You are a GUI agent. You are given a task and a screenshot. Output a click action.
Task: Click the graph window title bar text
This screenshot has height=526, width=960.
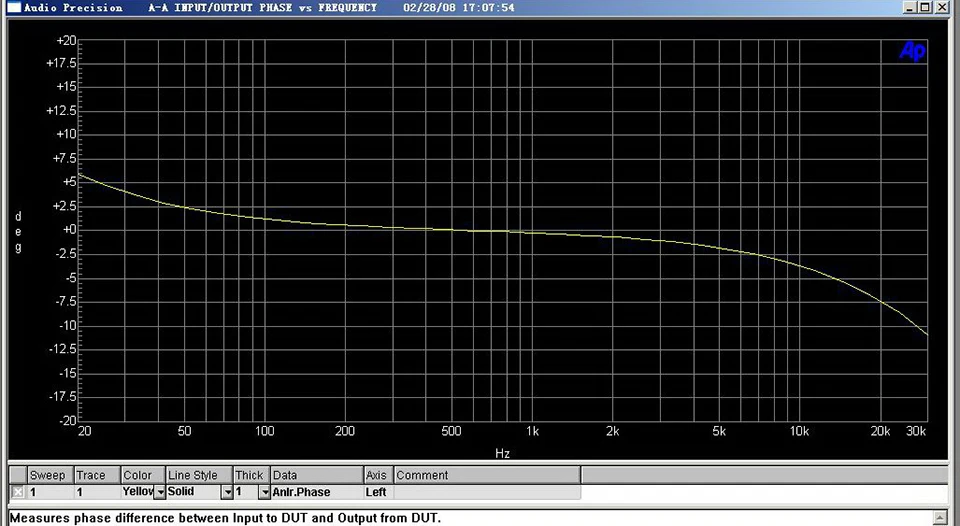pyautogui.click(x=269, y=8)
